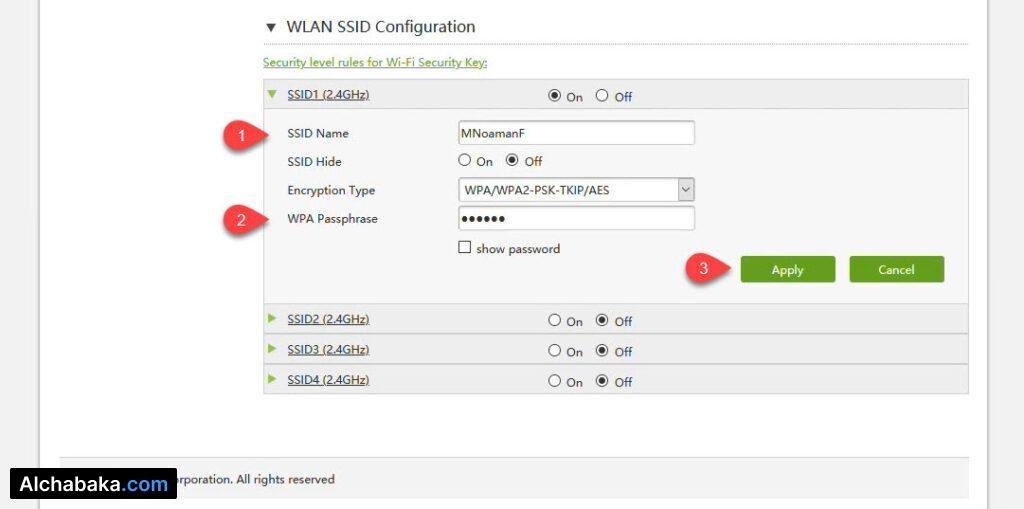The width and height of the screenshot is (1024, 509).
Task: Click the green Apply button
Action: pos(787,269)
